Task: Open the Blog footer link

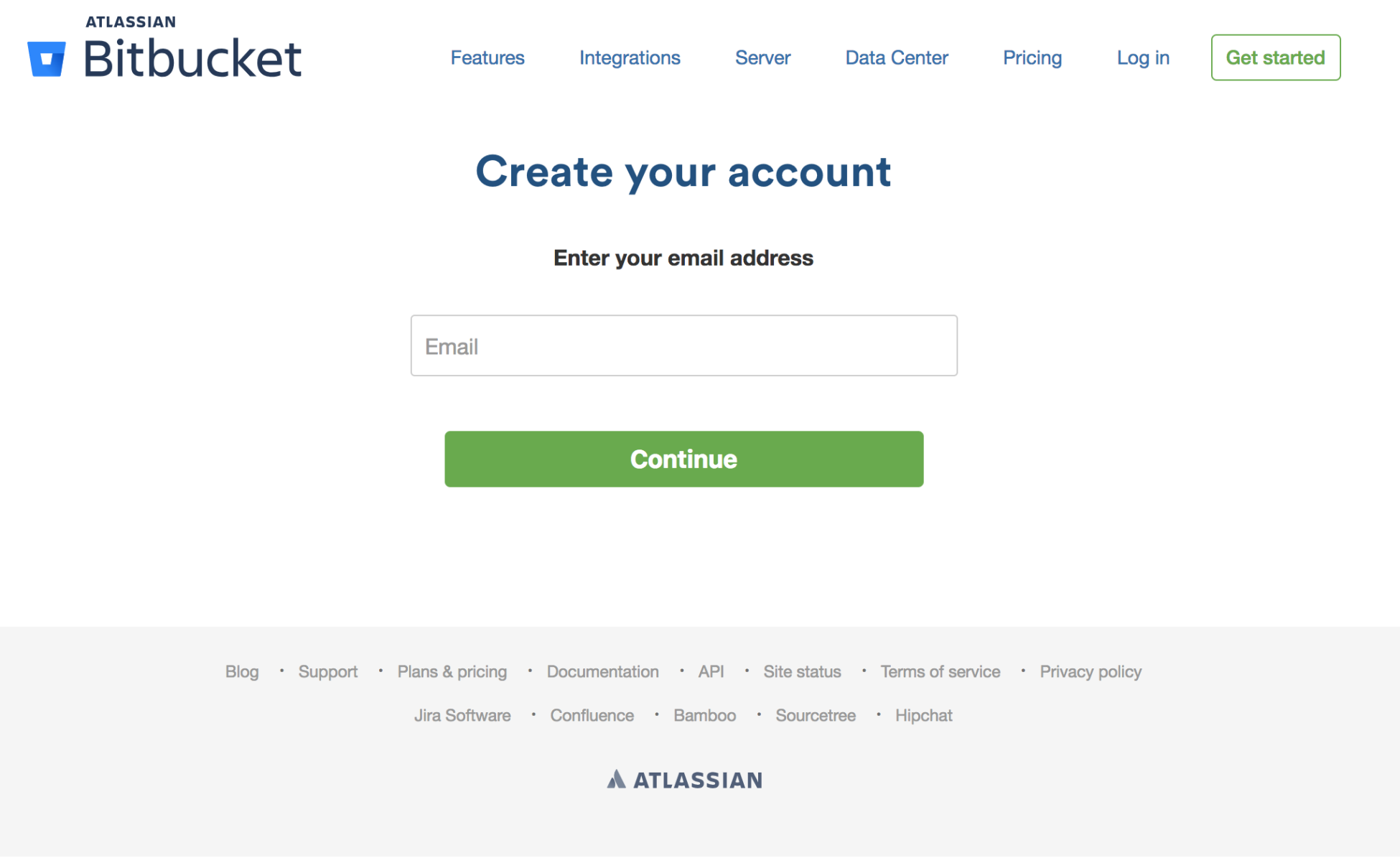Action: [242, 671]
